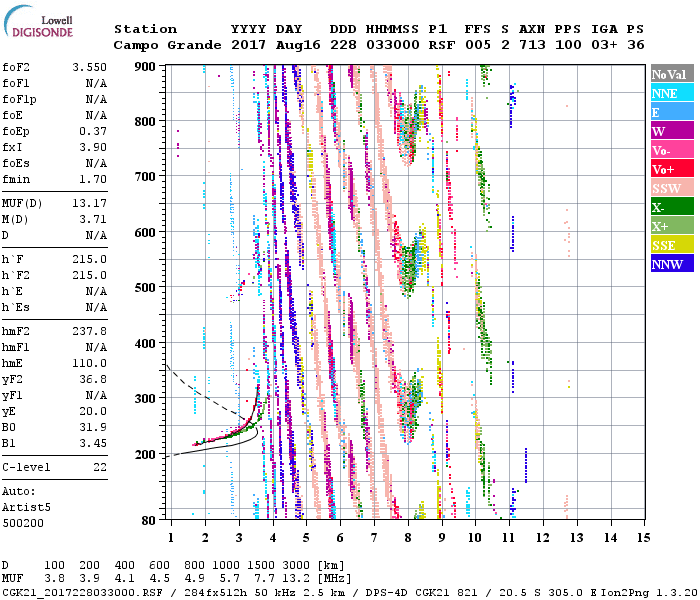This screenshot has width=700, height=600.
Task: Click the yF2 value 36.8
Action: click(x=93, y=379)
